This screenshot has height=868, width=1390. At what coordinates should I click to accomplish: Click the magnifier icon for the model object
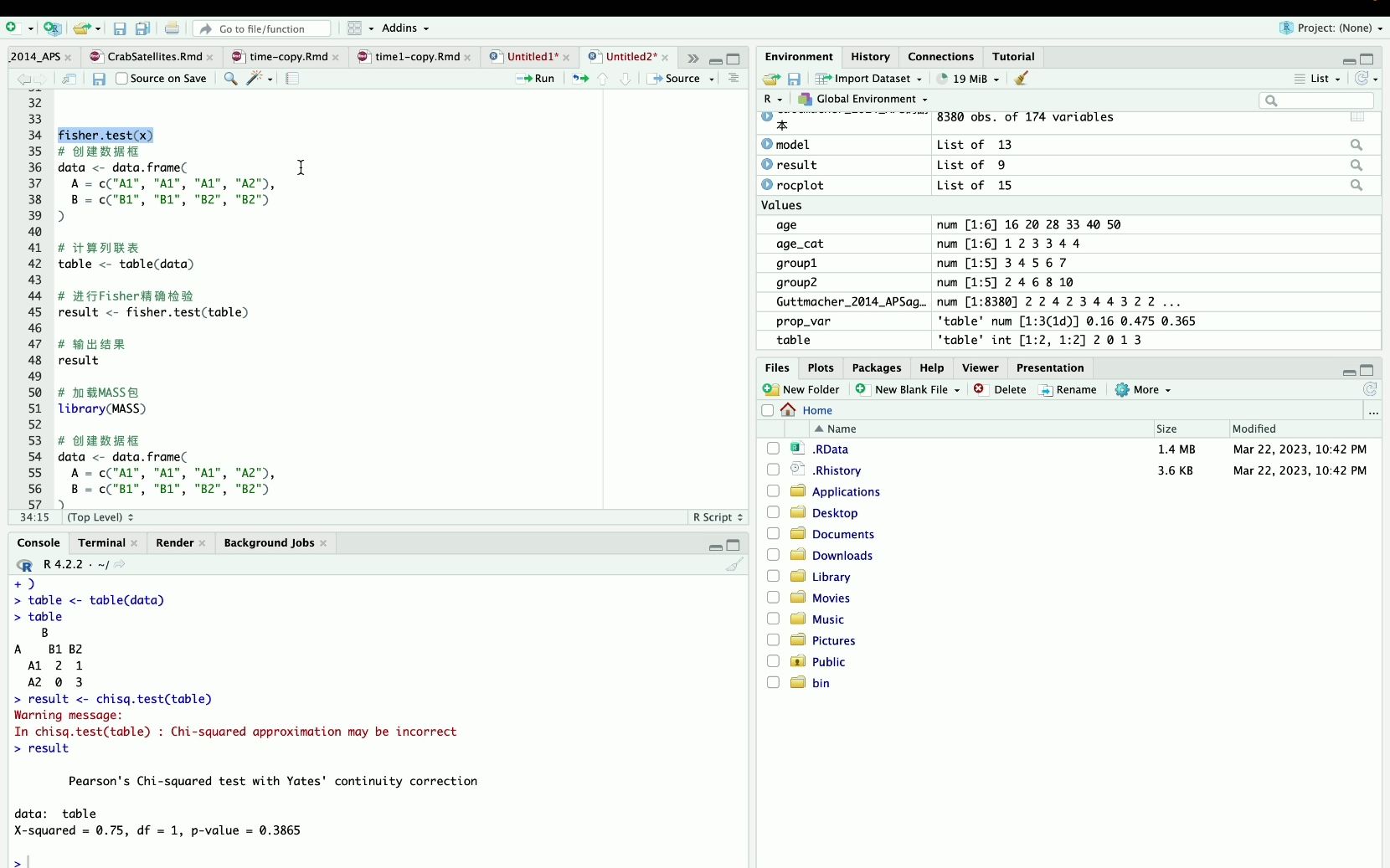tap(1357, 145)
